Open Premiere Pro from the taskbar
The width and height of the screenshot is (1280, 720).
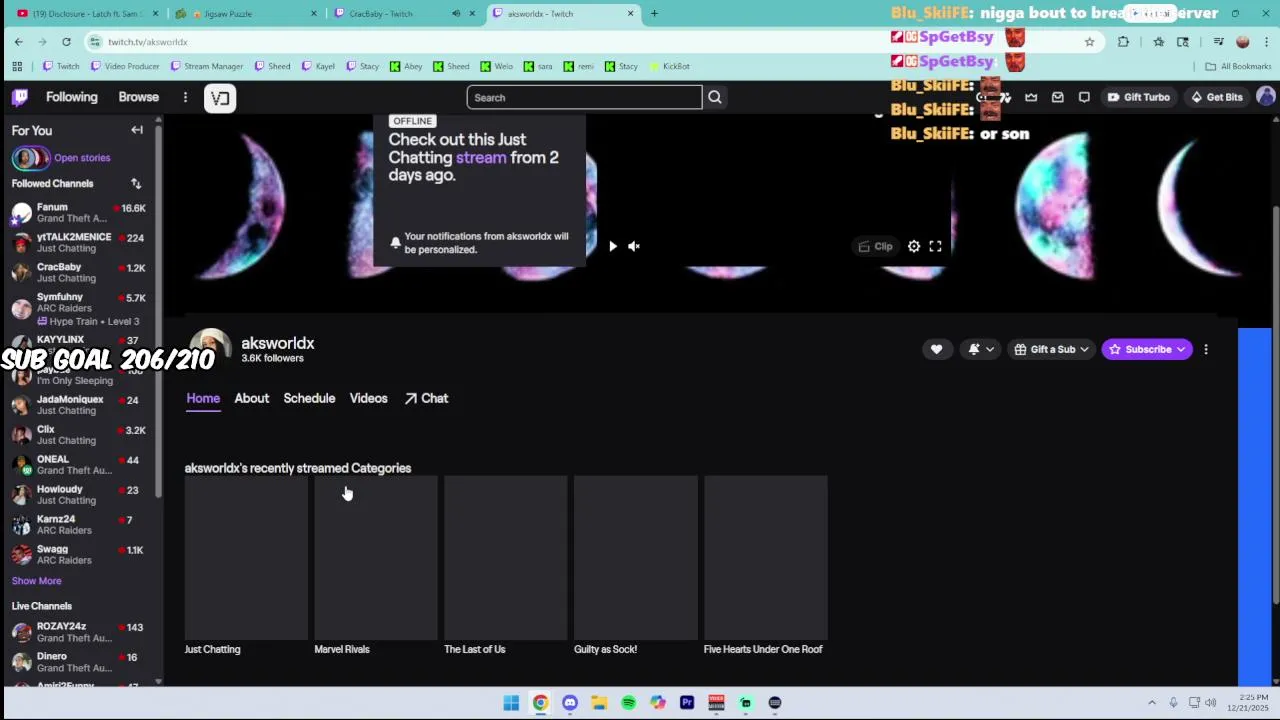(x=687, y=703)
